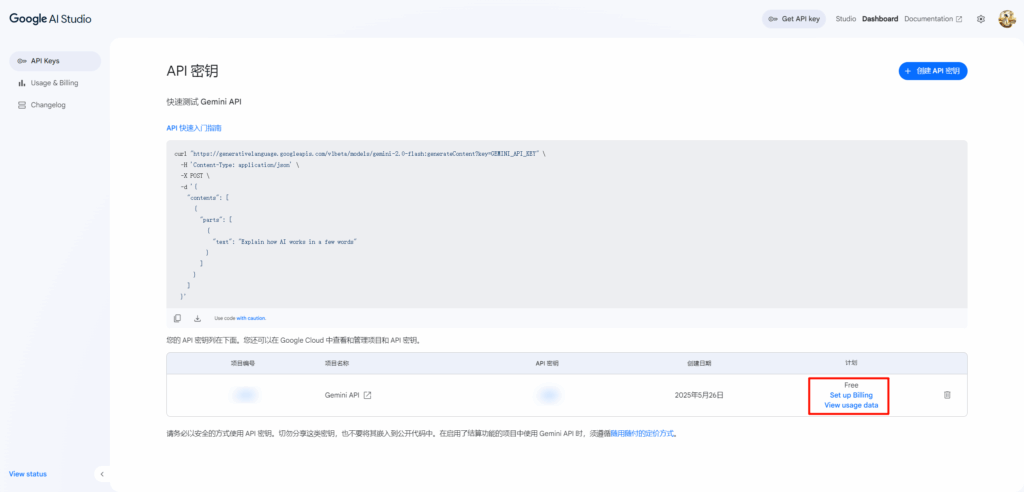Viewport: 1024px width, 492px height.
Task: Click the View usage data link
Action: pyautogui.click(x=851, y=405)
